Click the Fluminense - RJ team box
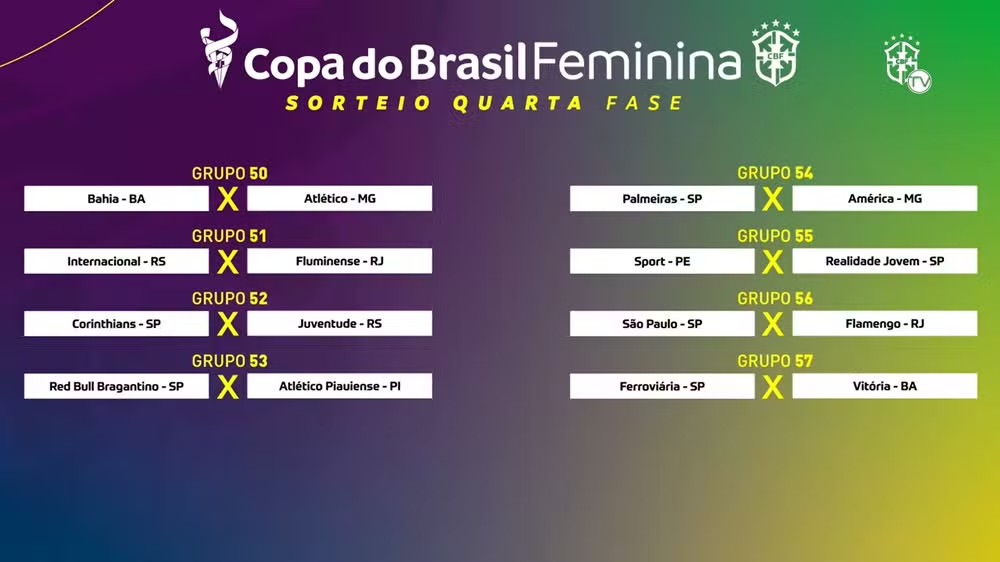This screenshot has width=1000, height=562. point(339,261)
